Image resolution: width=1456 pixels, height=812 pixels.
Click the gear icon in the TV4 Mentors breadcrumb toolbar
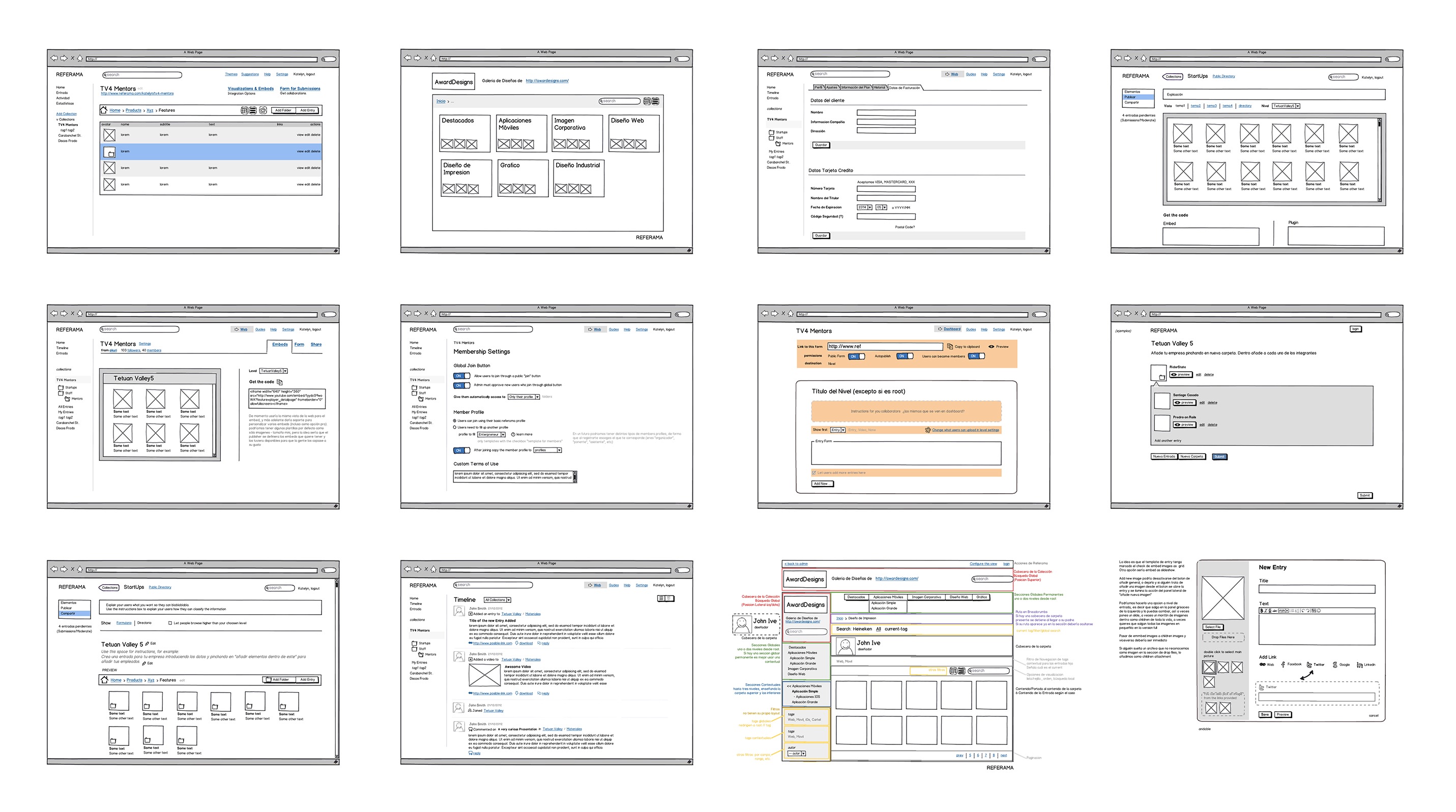coord(263,110)
